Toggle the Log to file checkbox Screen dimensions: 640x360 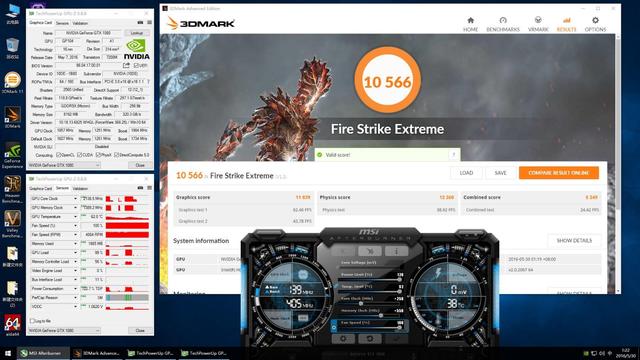pos(32,321)
